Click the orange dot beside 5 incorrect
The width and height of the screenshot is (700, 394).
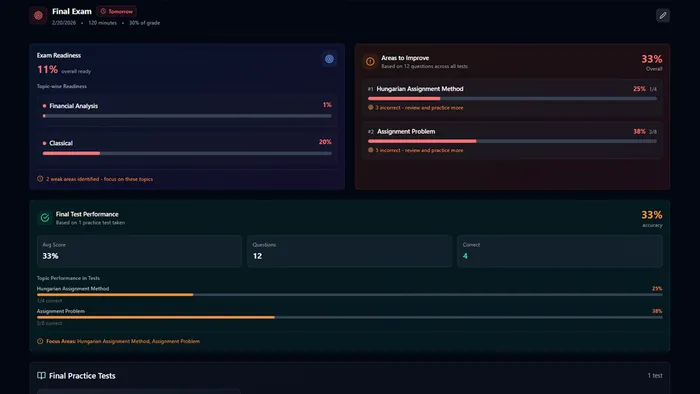click(x=371, y=150)
